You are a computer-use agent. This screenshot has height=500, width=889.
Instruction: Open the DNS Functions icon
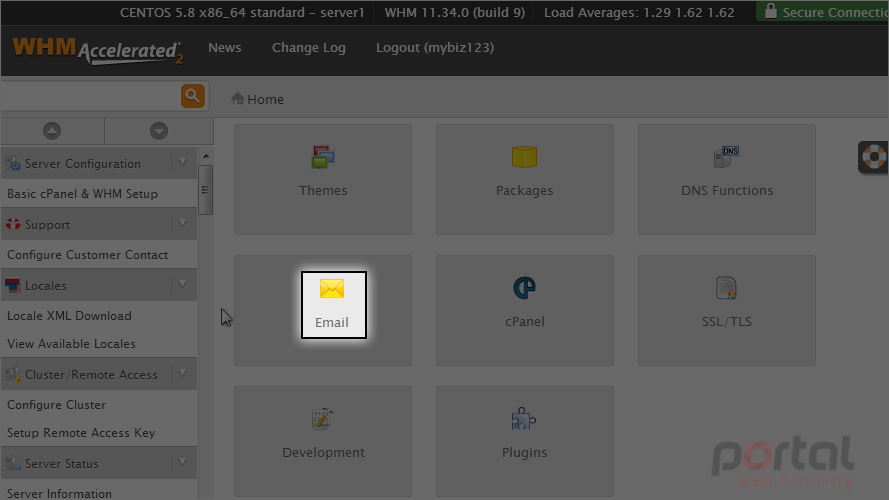click(726, 157)
